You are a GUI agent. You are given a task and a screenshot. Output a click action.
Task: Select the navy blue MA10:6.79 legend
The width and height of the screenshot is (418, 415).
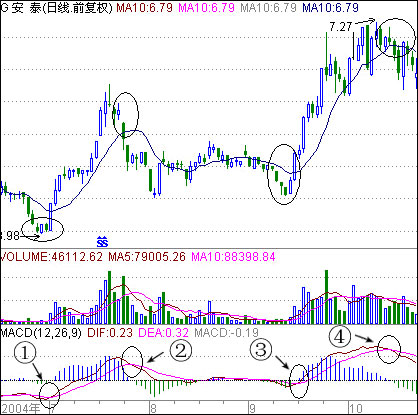[x=330, y=7]
